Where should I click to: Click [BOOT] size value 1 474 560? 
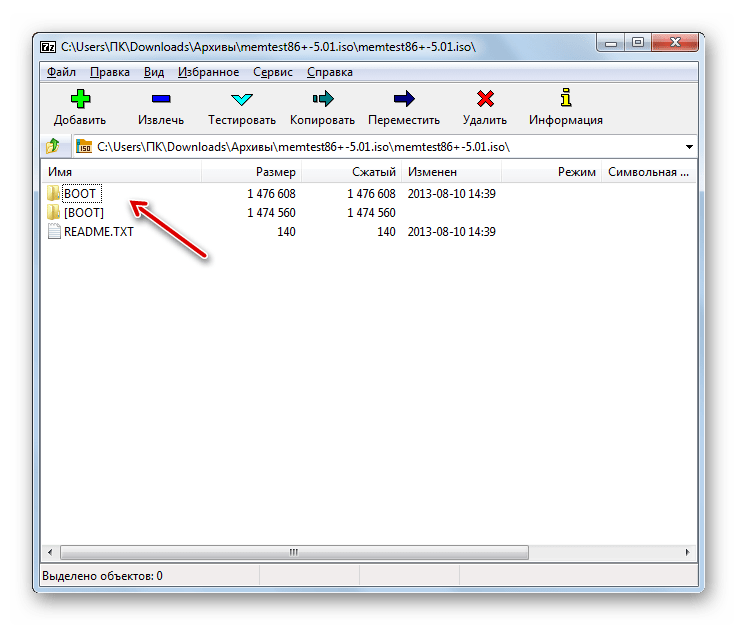272,213
